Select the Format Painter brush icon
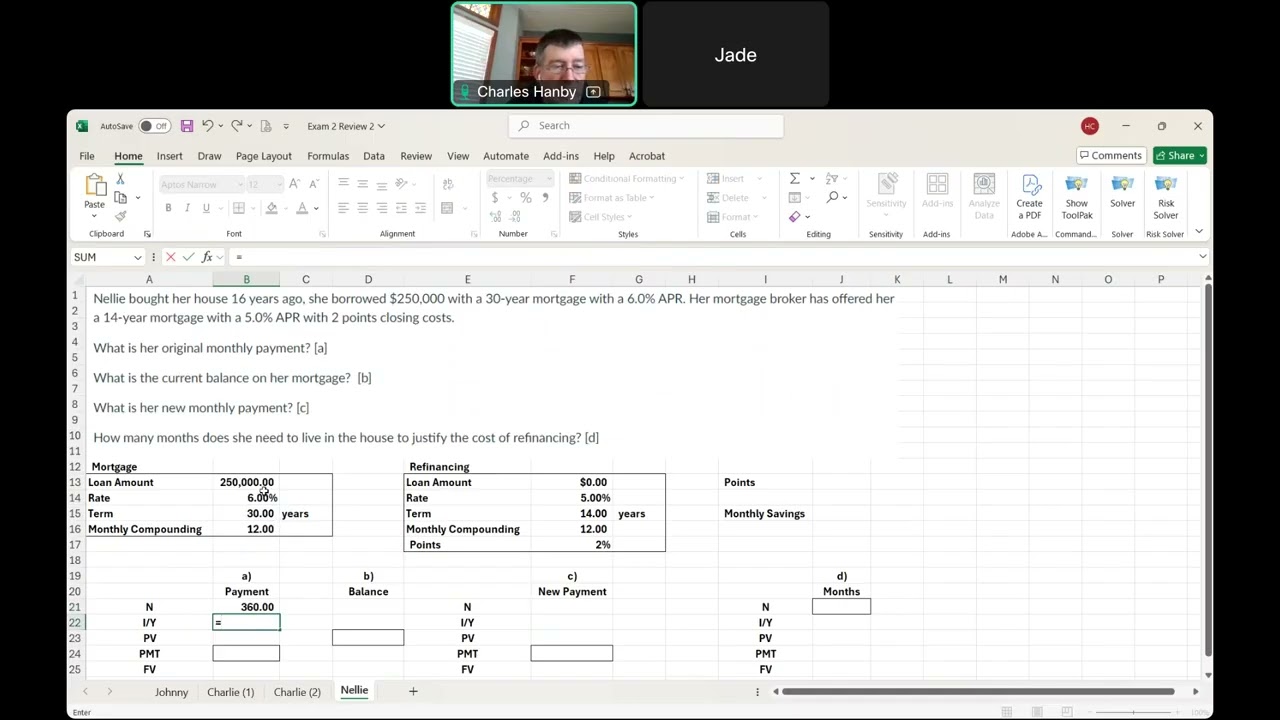The height and width of the screenshot is (720, 1280). click(x=120, y=215)
